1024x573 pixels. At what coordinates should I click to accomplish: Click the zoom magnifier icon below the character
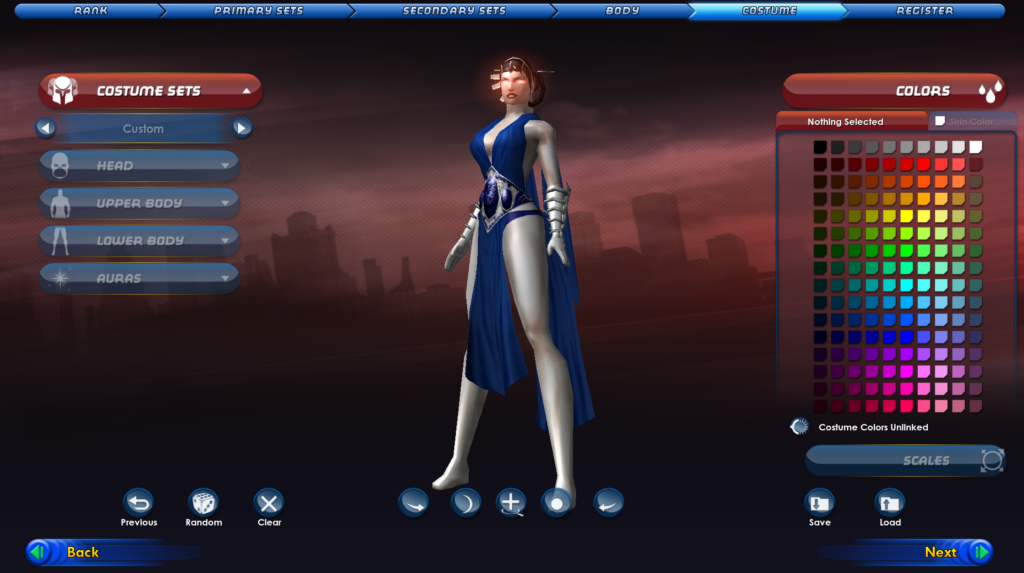pyautogui.click(x=511, y=502)
